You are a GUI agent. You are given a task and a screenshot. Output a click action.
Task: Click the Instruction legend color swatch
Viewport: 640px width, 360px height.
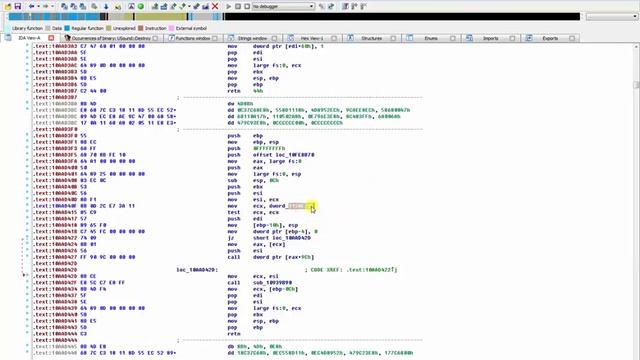tap(140, 28)
